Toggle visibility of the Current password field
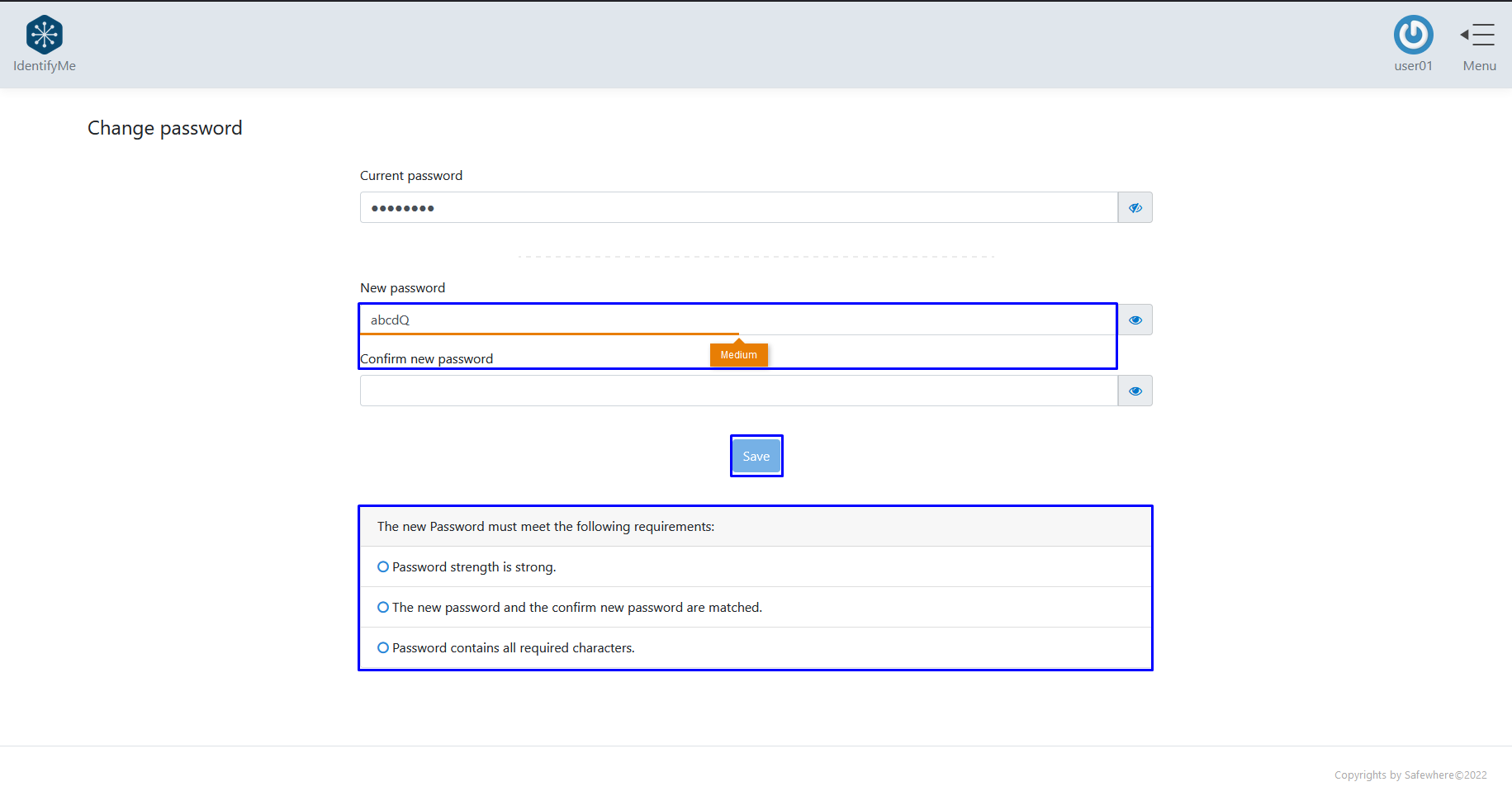 pos(1135,207)
